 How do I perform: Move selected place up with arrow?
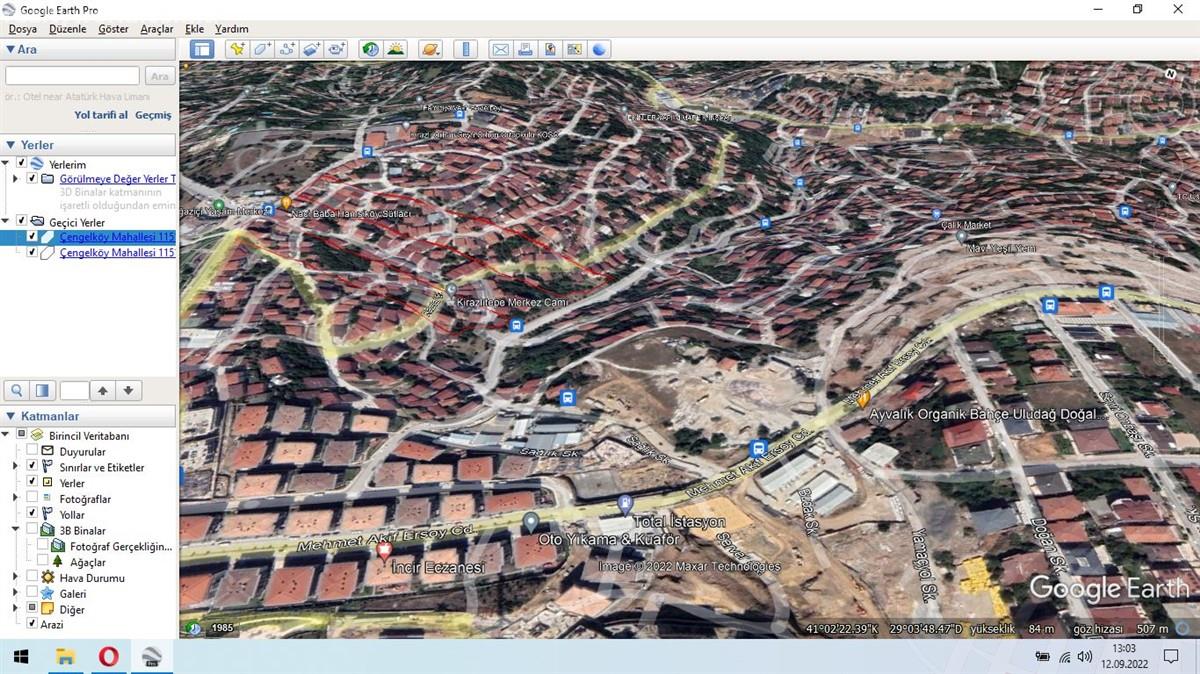click(x=103, y=390)
